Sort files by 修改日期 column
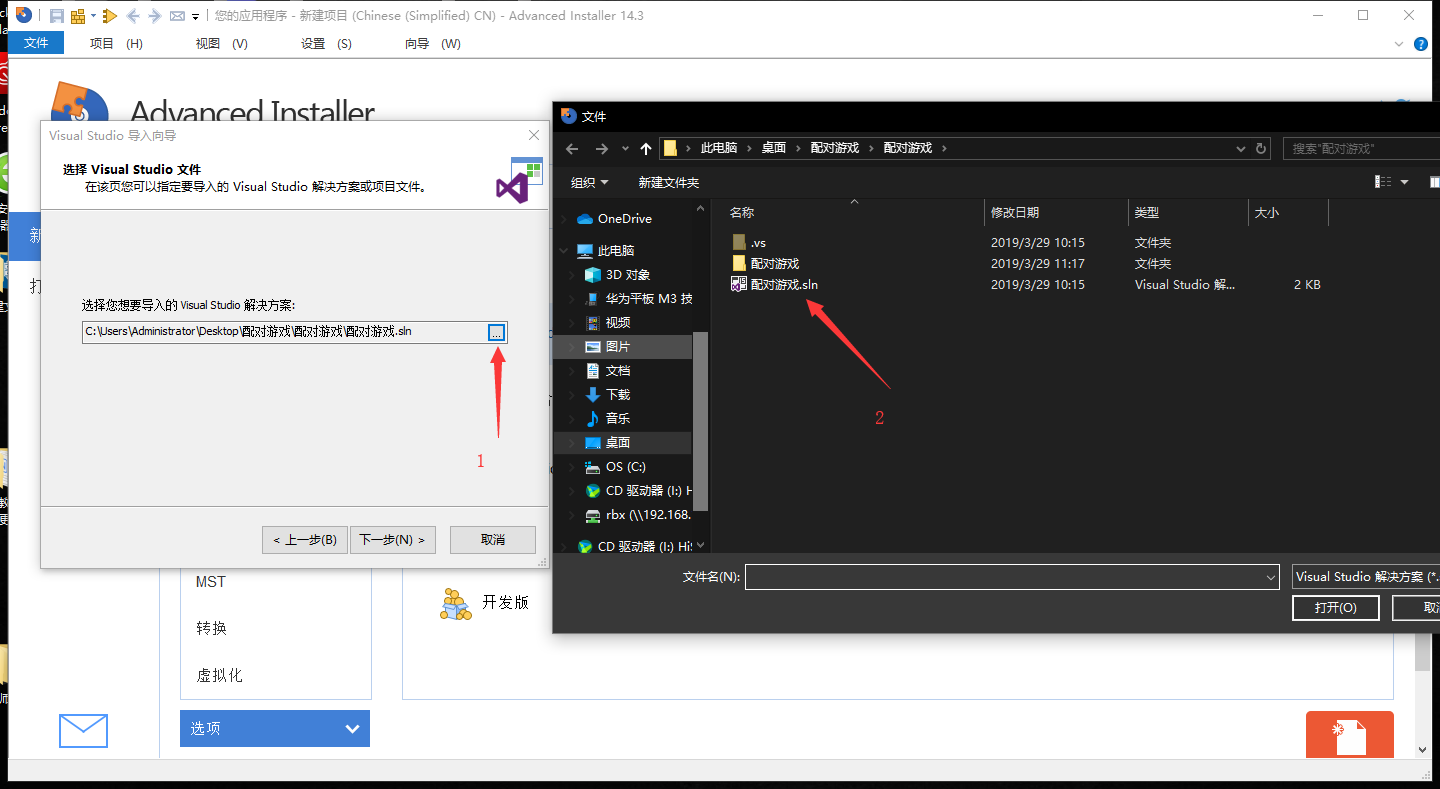This screenshot has width=1440, height=789. [x=1015, y=213]
